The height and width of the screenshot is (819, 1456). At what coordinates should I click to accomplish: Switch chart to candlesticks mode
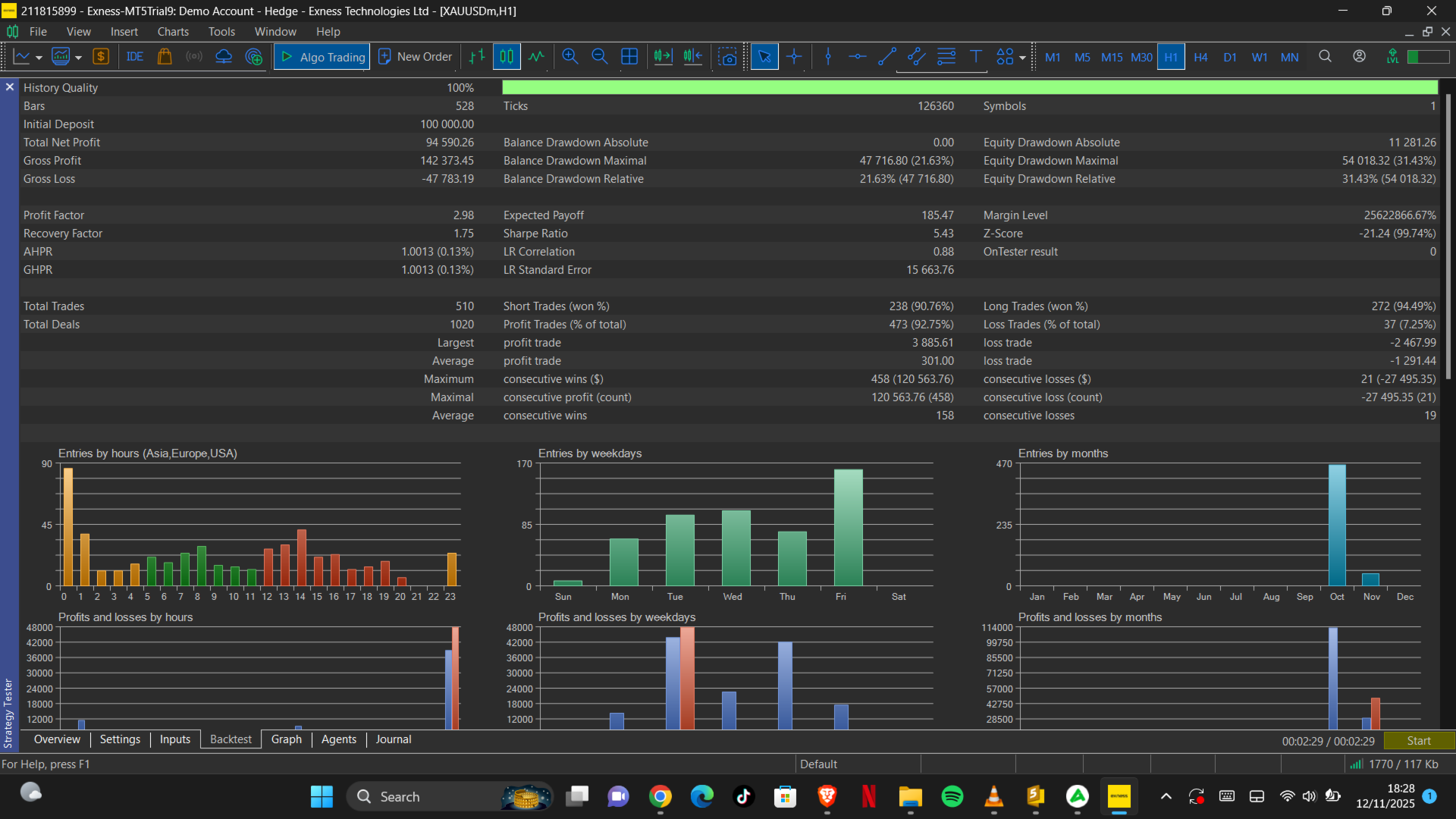[507, 57]
